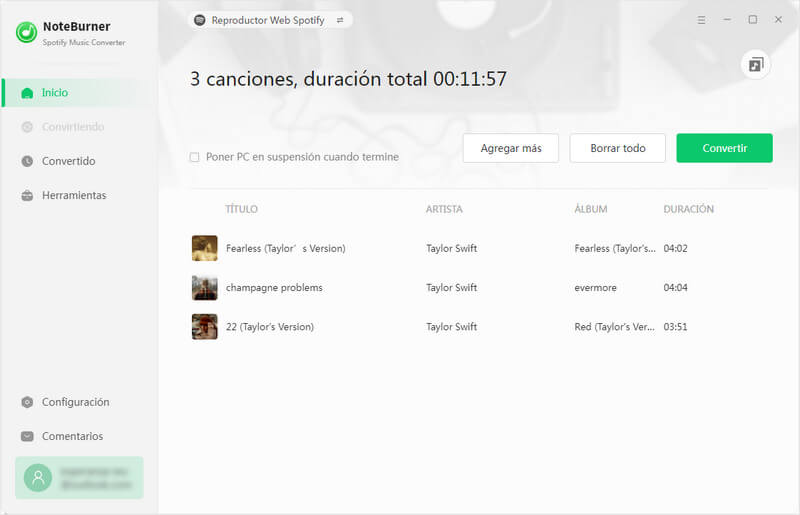Click Agregar más button
The width and height of the screenshot is (800, 515).
511,148
